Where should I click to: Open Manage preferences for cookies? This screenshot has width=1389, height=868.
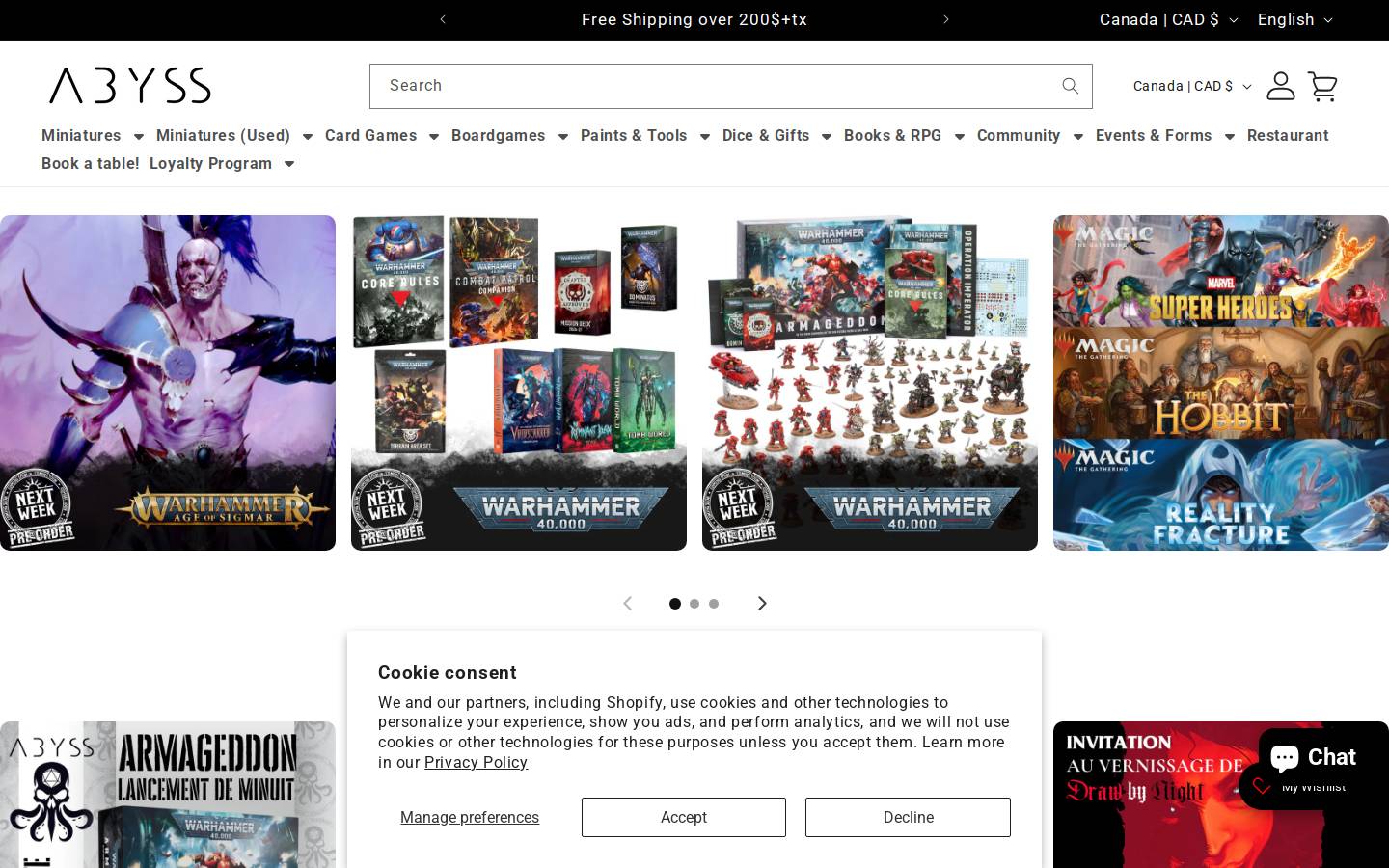pyautogui.click(x=470, y=818)
